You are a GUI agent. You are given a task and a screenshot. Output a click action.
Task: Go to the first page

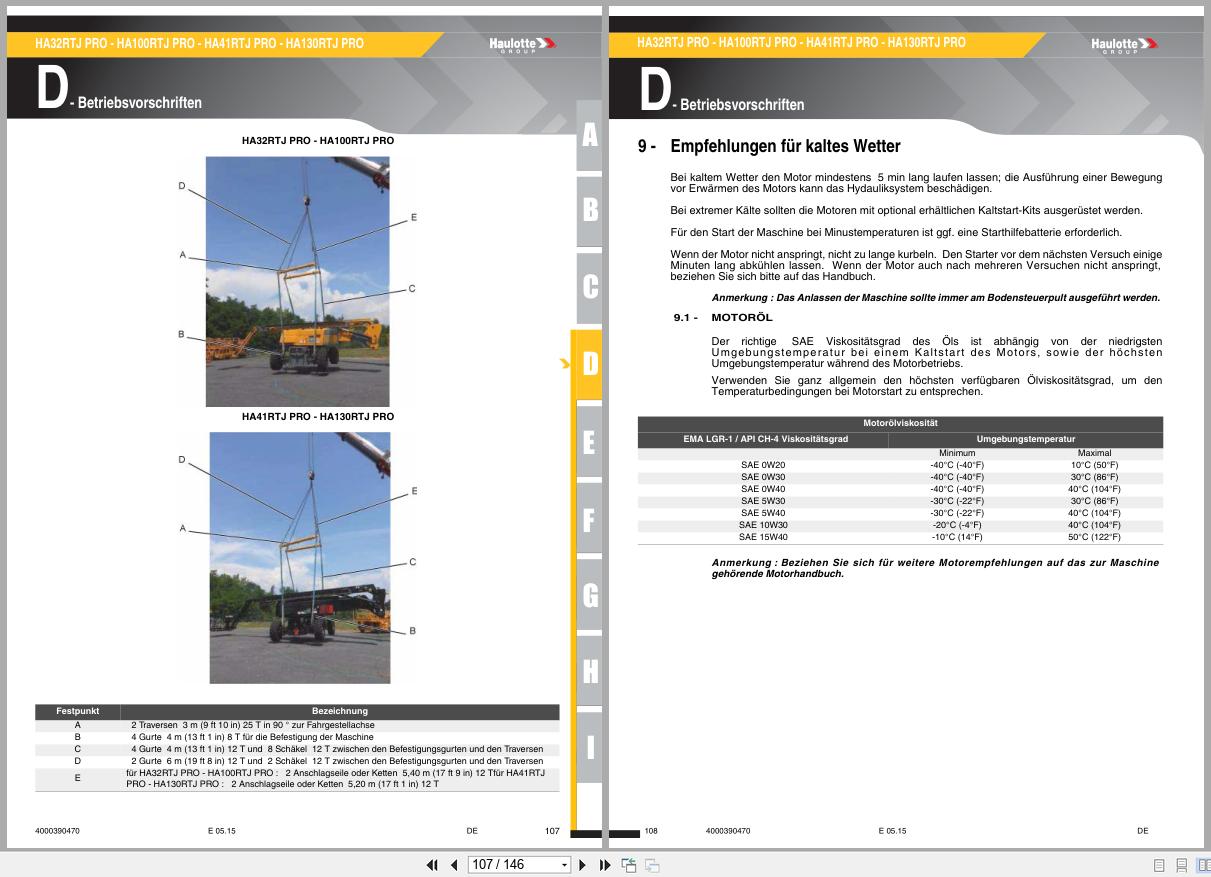coord(433,865)
